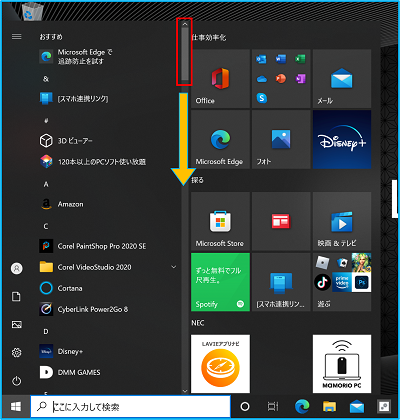This screenshot has width=400, height=420.
Task: Click the NEC group header
Action: [x=198, y=323]
